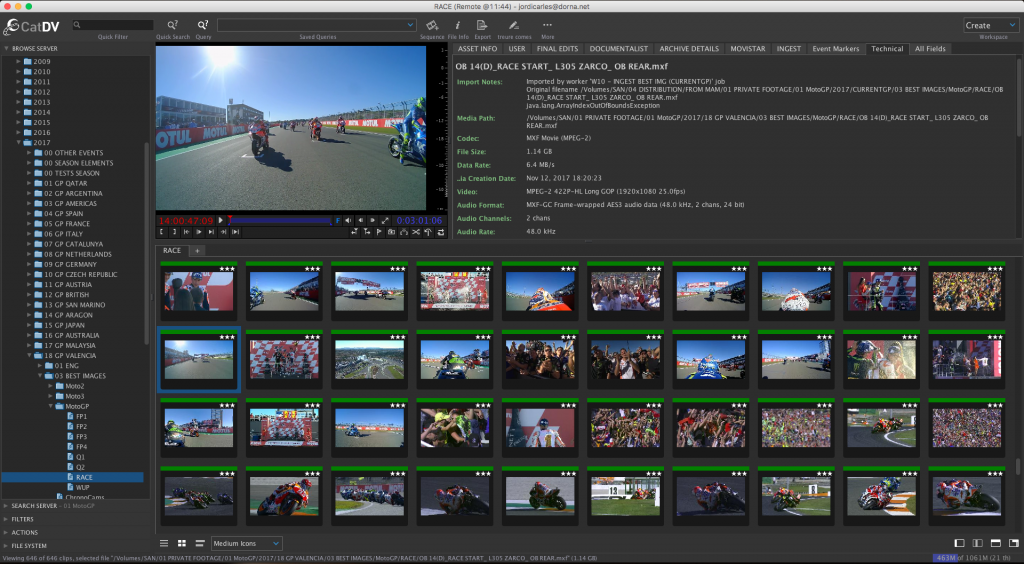The height and width of the screenshot is (564, 1024).
Task: Open the Sequence tool in toolbar
Action: pos(432,24)
